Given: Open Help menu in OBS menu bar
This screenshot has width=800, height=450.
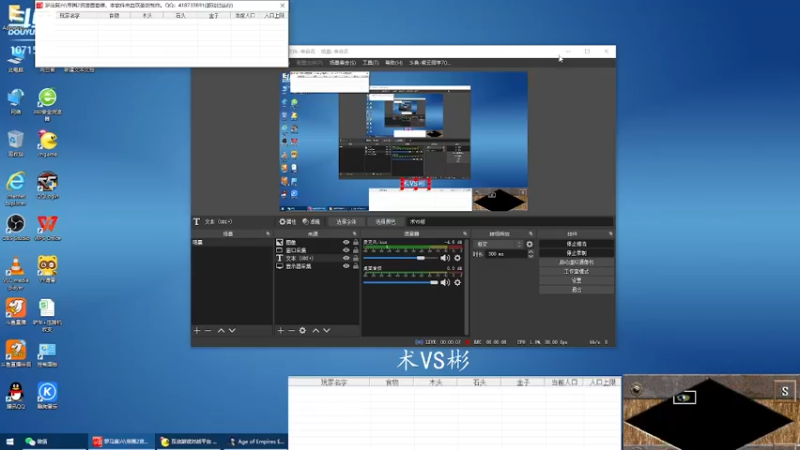Looking at the screenshot, I should 394,63.
